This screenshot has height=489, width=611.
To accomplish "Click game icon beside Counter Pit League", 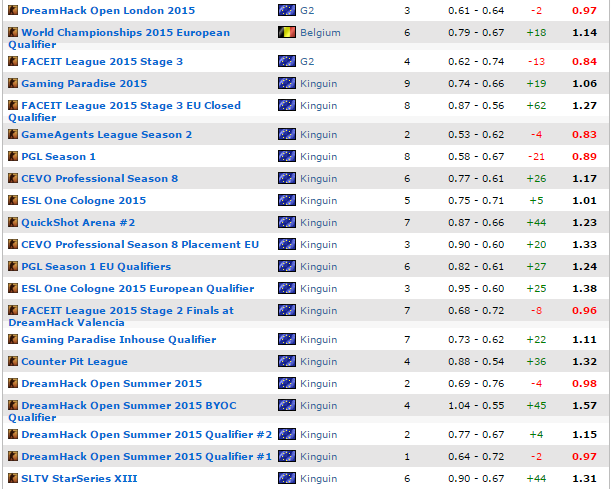I will pyautogui.click(x=13, y=361).
